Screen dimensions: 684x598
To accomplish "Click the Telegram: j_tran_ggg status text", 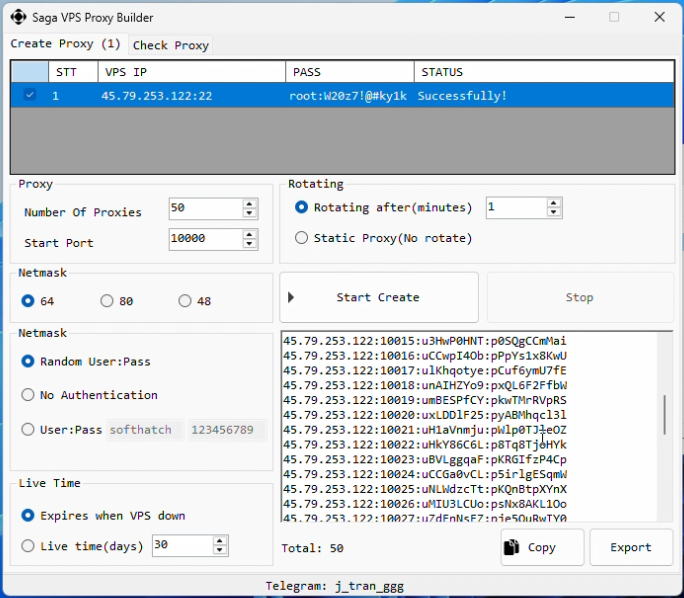I will [335, 586].
